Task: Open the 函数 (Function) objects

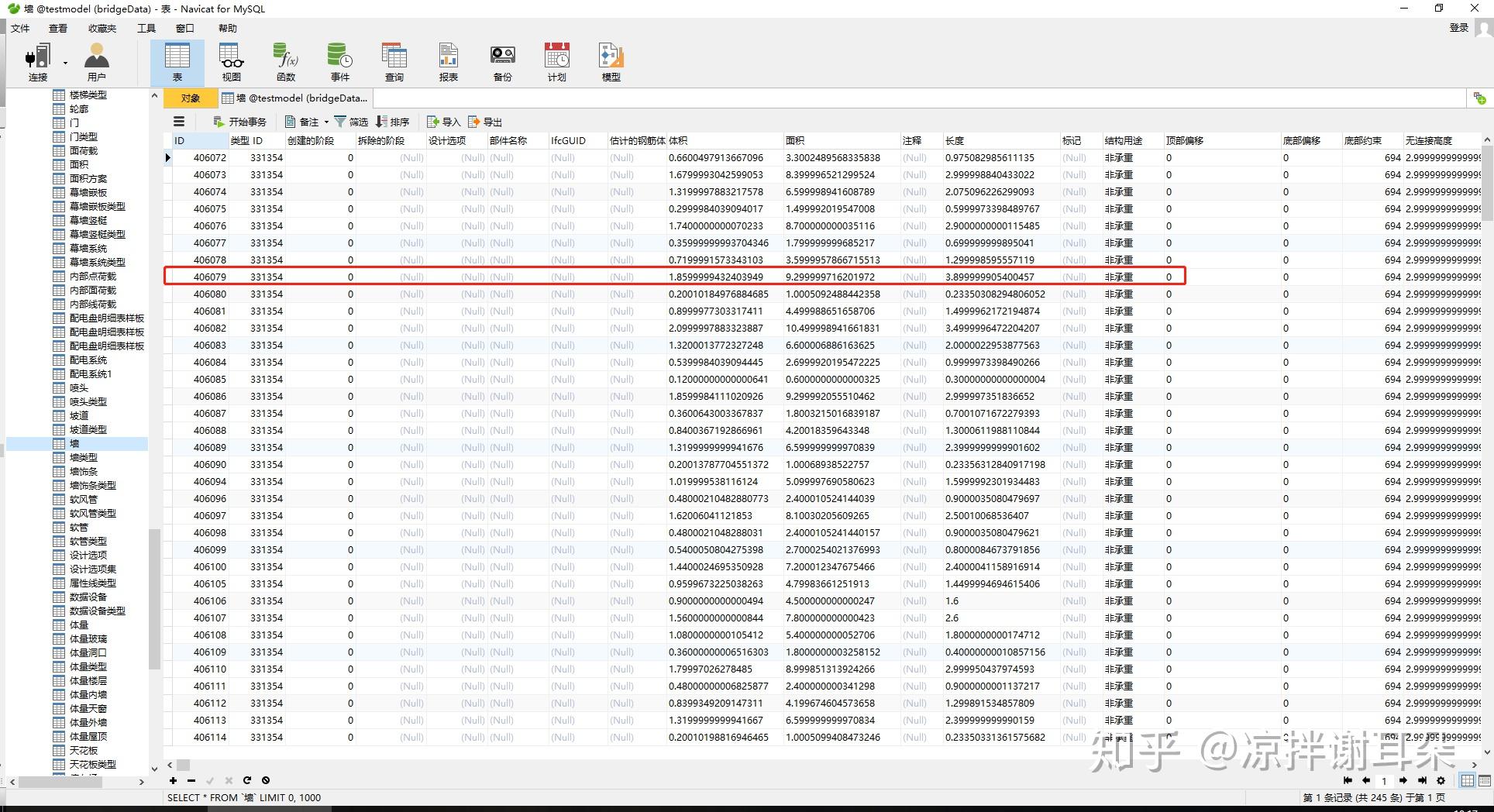Action: pos(286,62)
